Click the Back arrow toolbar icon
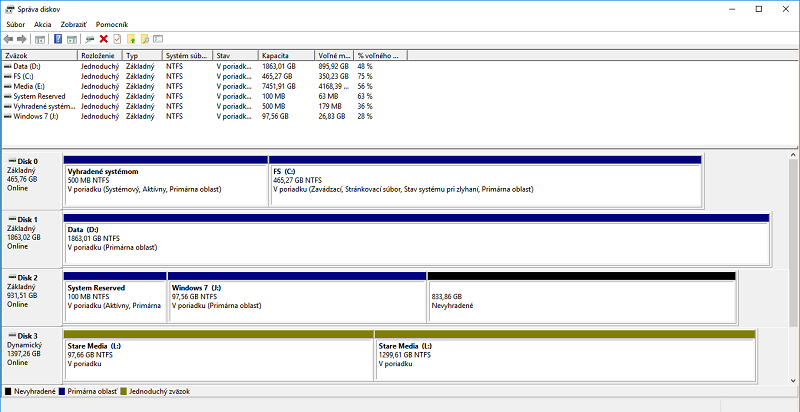The height and width of the screenshot is (412, 800). [8, 39]
